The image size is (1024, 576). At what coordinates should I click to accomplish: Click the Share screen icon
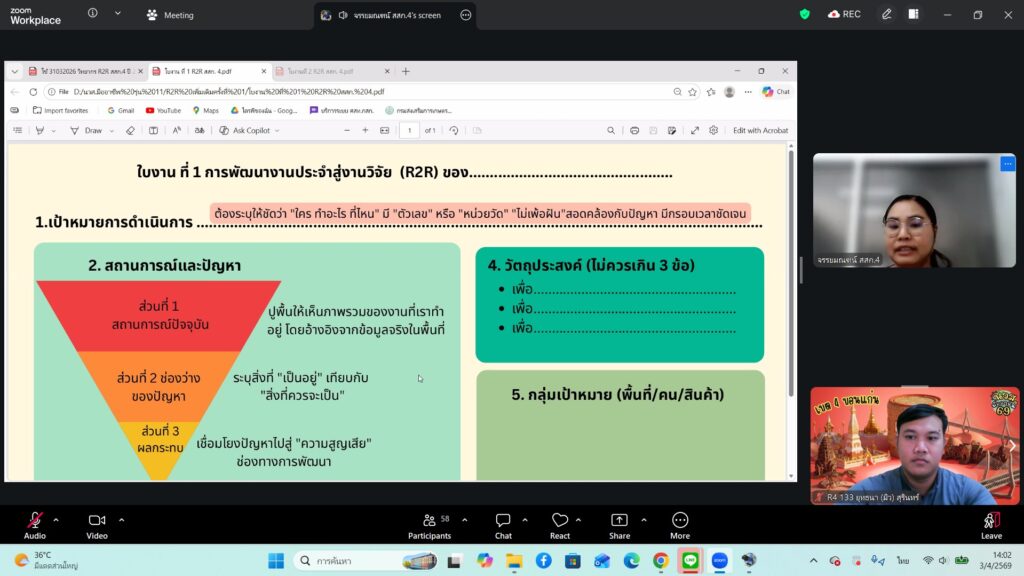tap(619, 521)
